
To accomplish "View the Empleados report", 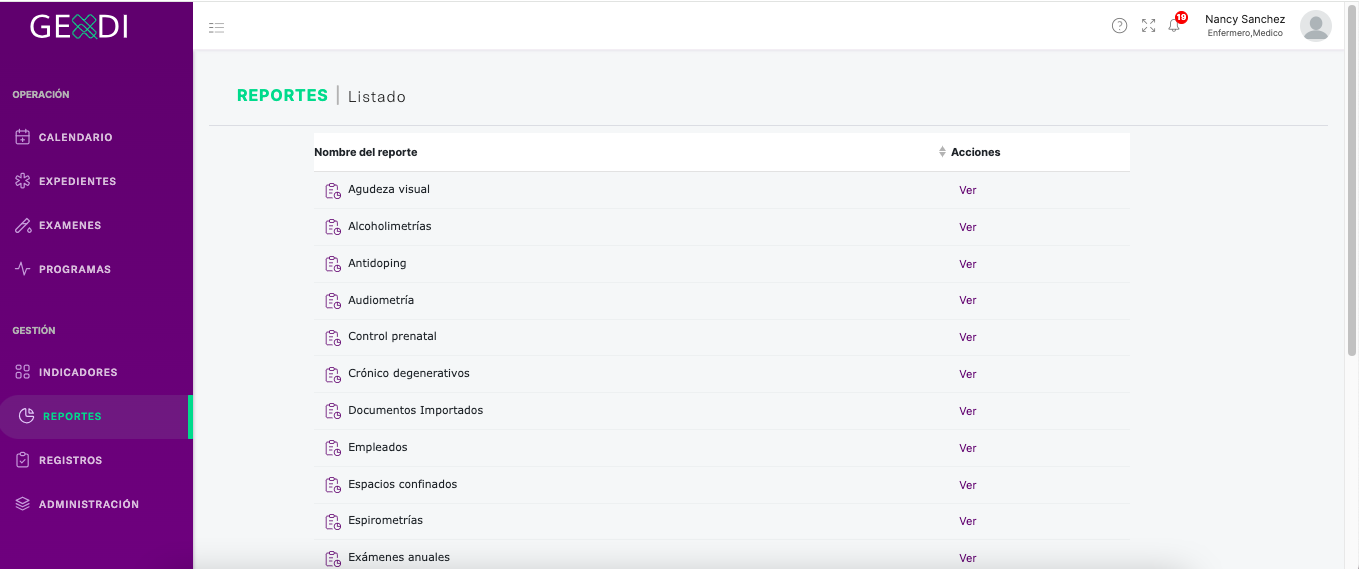I will coord(967,448).
